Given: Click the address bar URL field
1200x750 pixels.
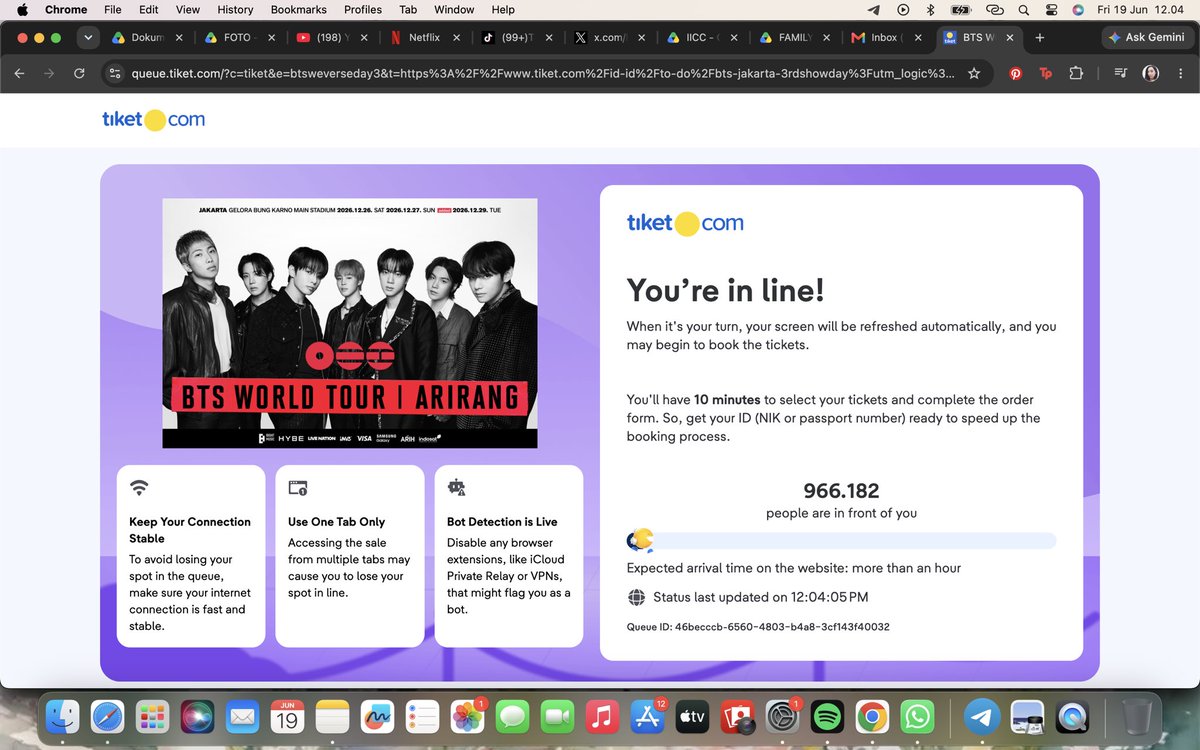Looking at the screenshot, I should point(543,73).
